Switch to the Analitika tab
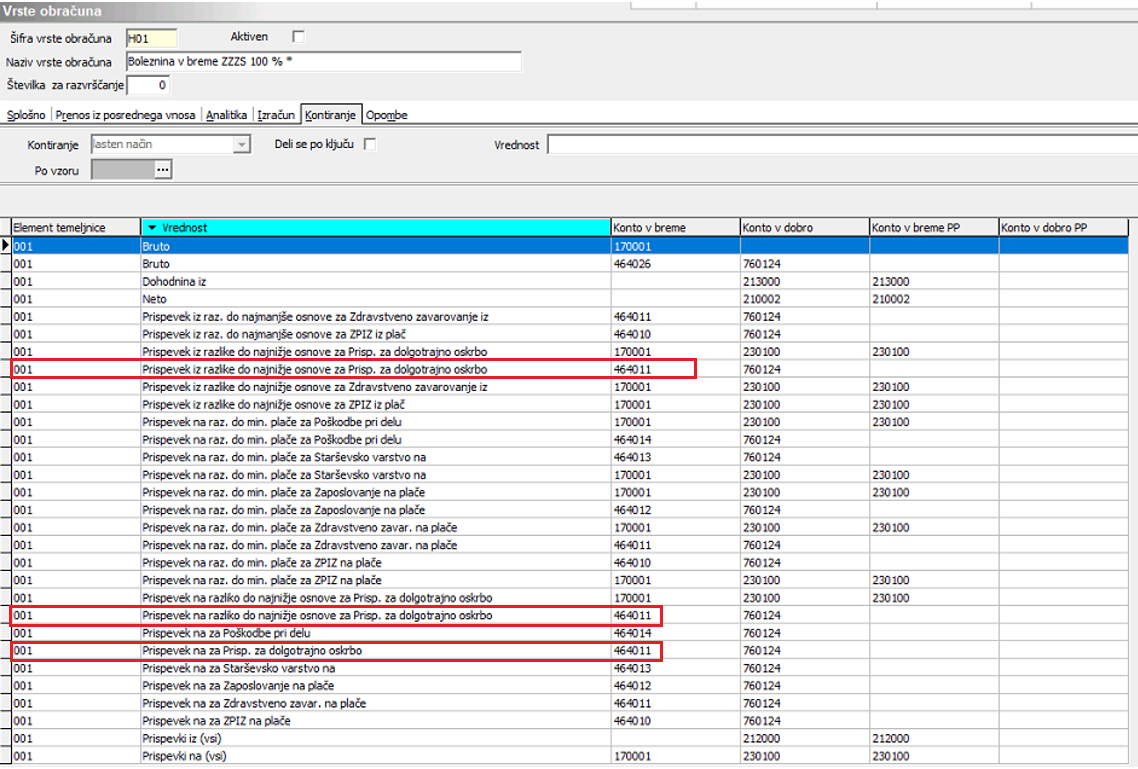Screen dimensions: 1138x769 [x=226, y=115]
